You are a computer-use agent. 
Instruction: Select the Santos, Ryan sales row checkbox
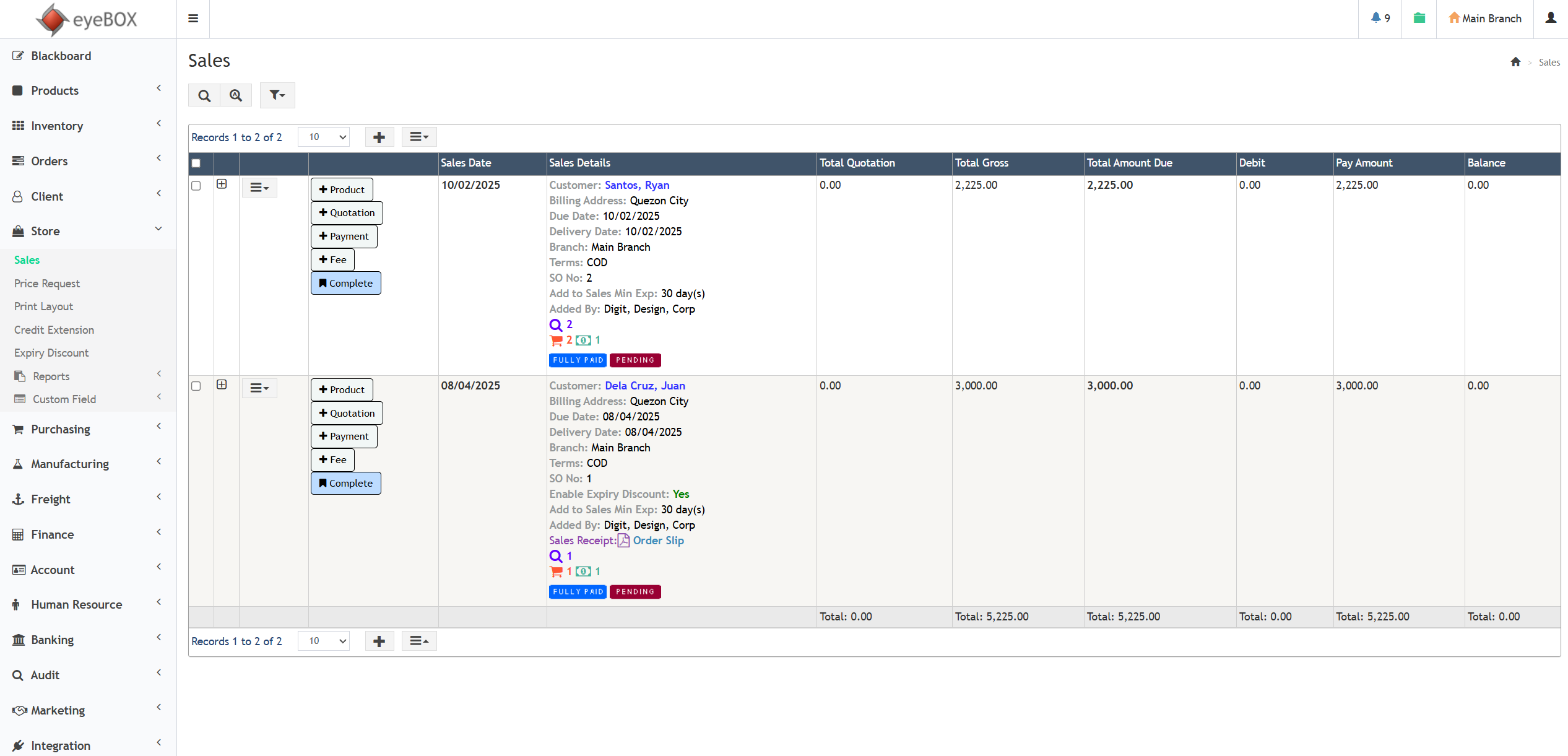pyautogui.click(x=196, y=186)
